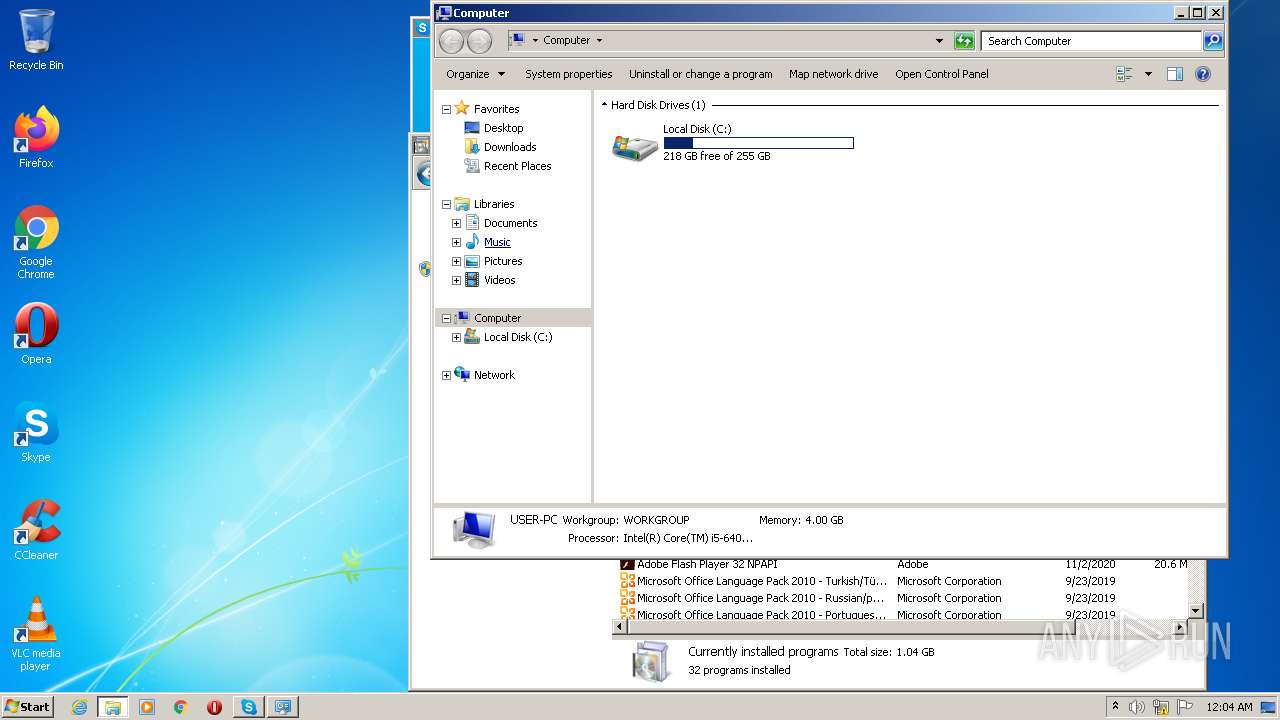Screen dimensions: 1280x720
Task: Collapse the Favorites tree group
Action: pos(446,109)
